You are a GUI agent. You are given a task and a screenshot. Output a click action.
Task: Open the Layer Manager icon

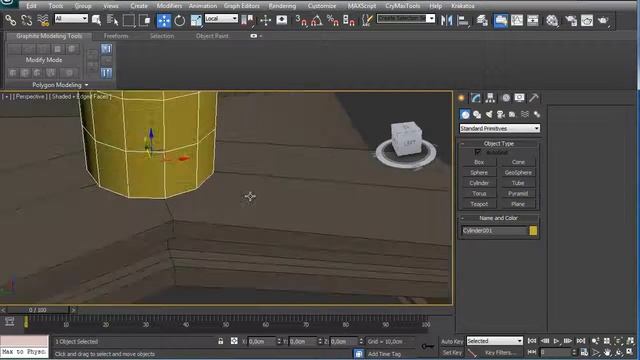click(482, 20)
